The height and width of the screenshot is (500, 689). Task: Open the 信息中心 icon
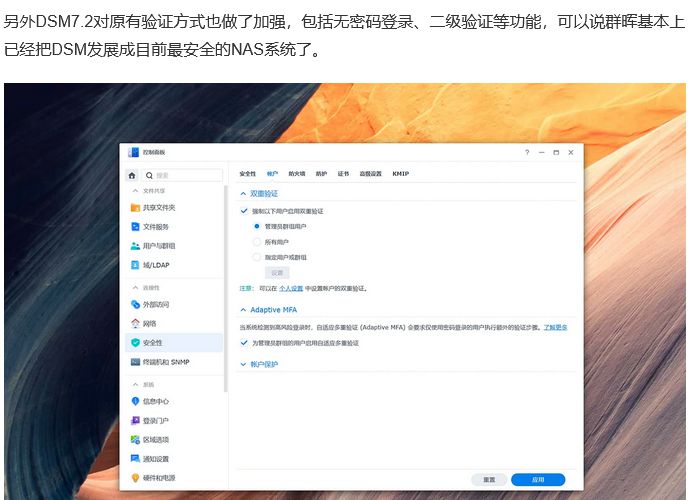click(x=135, y=401)
